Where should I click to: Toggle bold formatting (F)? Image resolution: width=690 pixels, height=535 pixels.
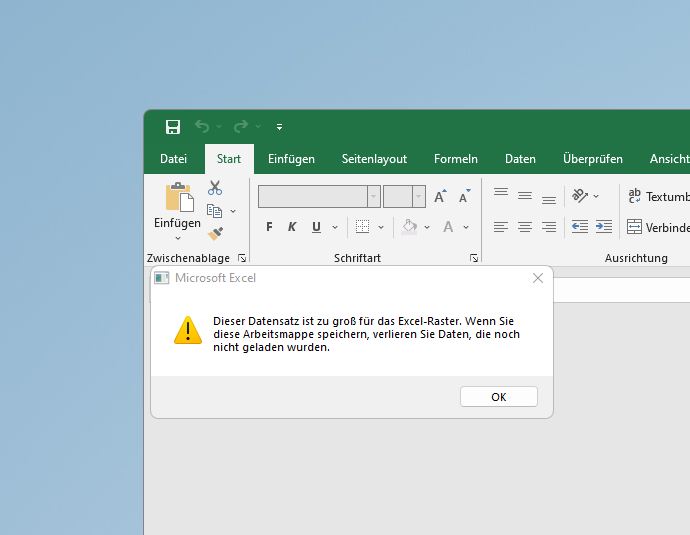[269, 227]
